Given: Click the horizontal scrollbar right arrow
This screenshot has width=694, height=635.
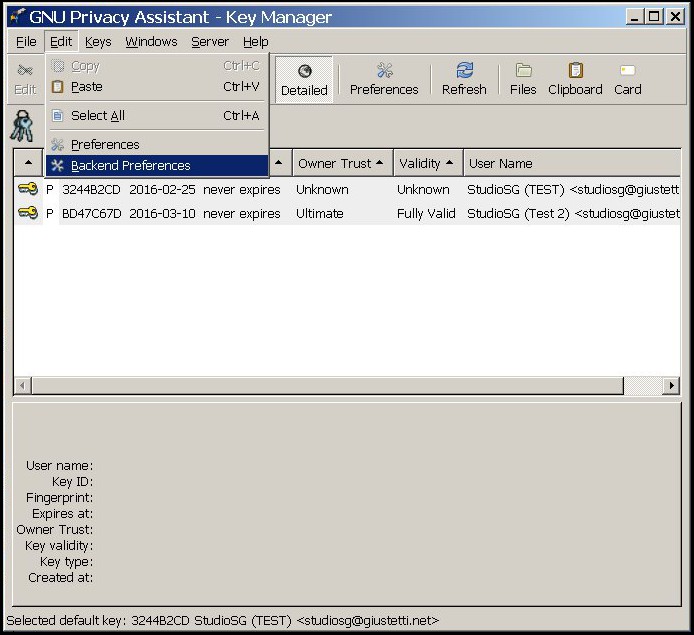Looking at the screenshot, I should pos(671,385).
